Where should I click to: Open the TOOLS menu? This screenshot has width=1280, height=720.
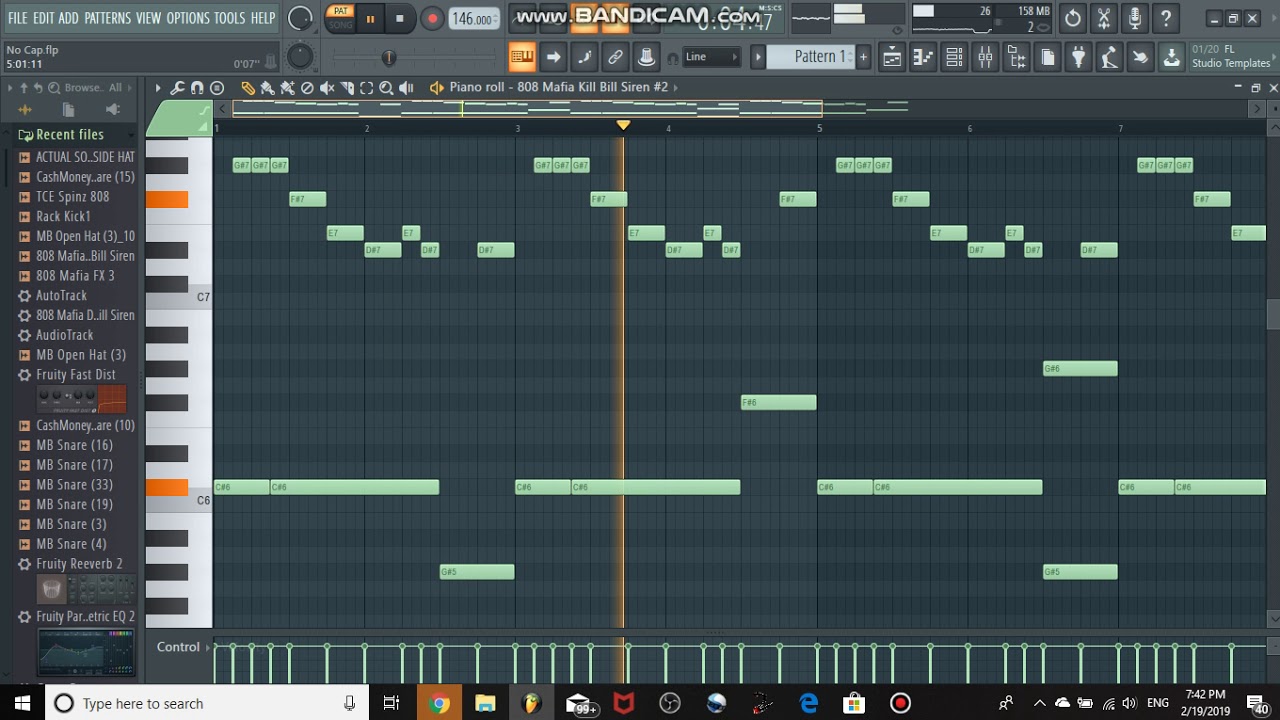(x=229, y=18)
